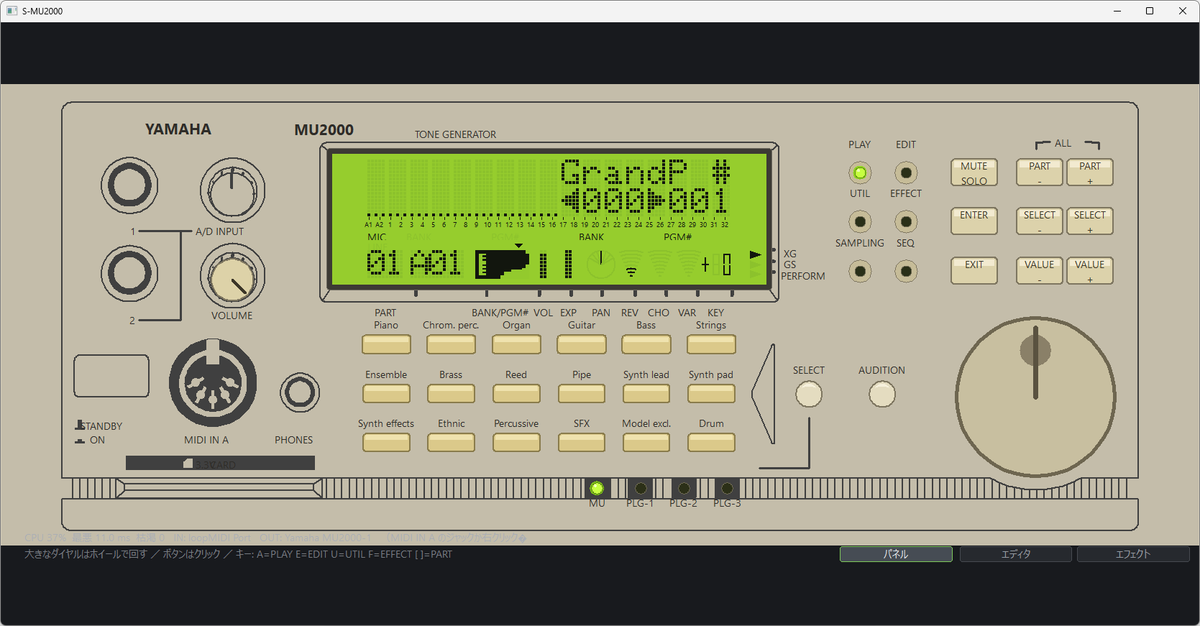Viewport: 1200px width, 626px height.
Task: Choose the SFX category button
Action: (x=581, y=442)
